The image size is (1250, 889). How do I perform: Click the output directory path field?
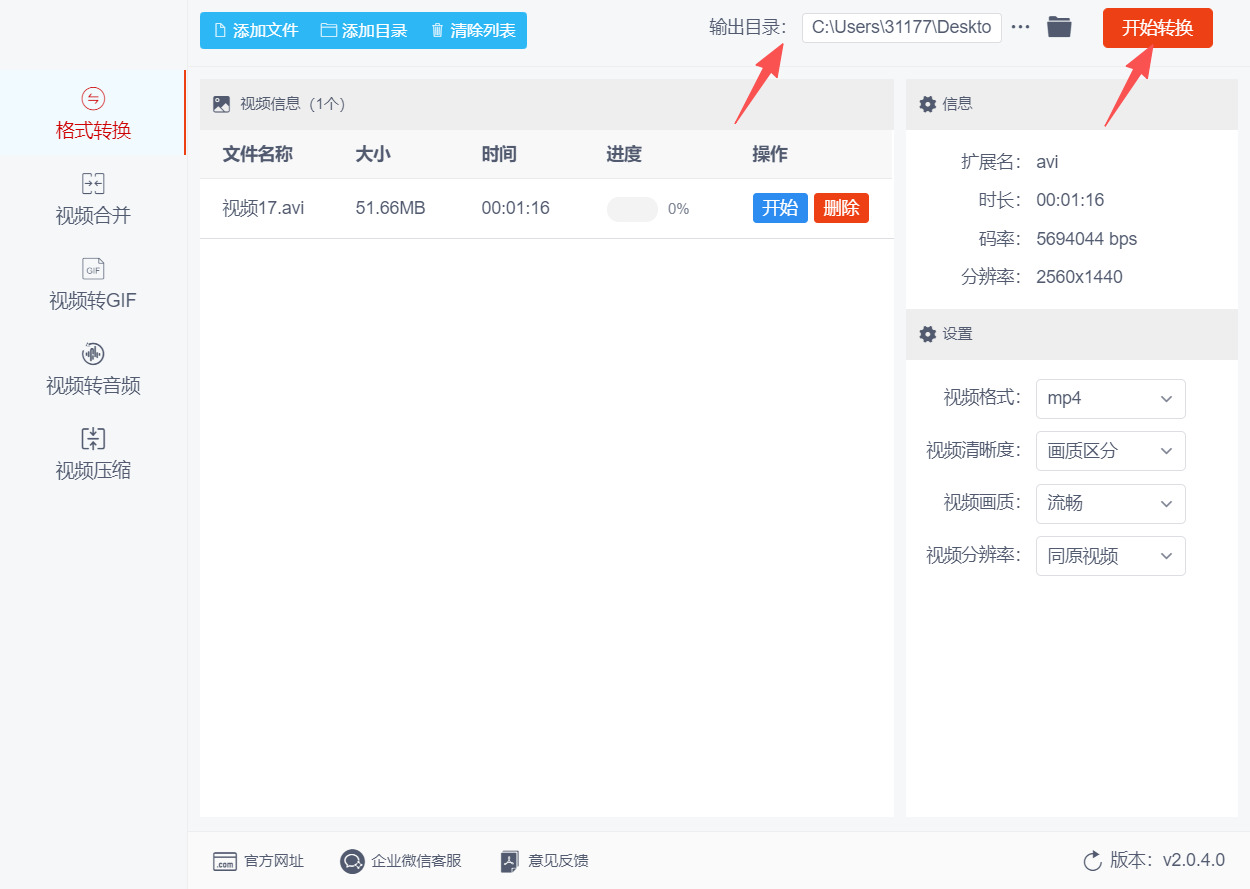tap(900, 27)
